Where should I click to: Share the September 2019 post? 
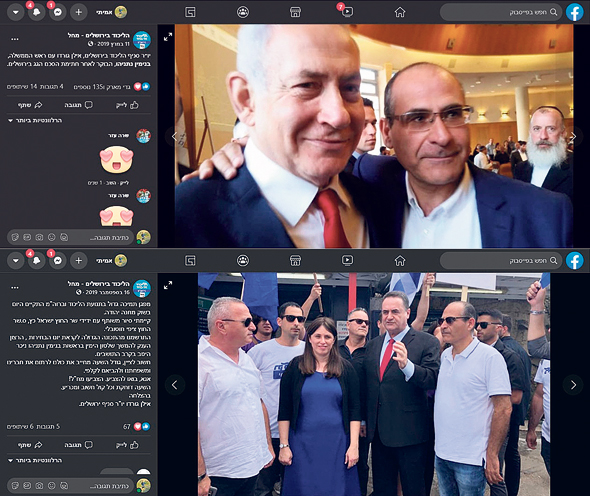30,445
